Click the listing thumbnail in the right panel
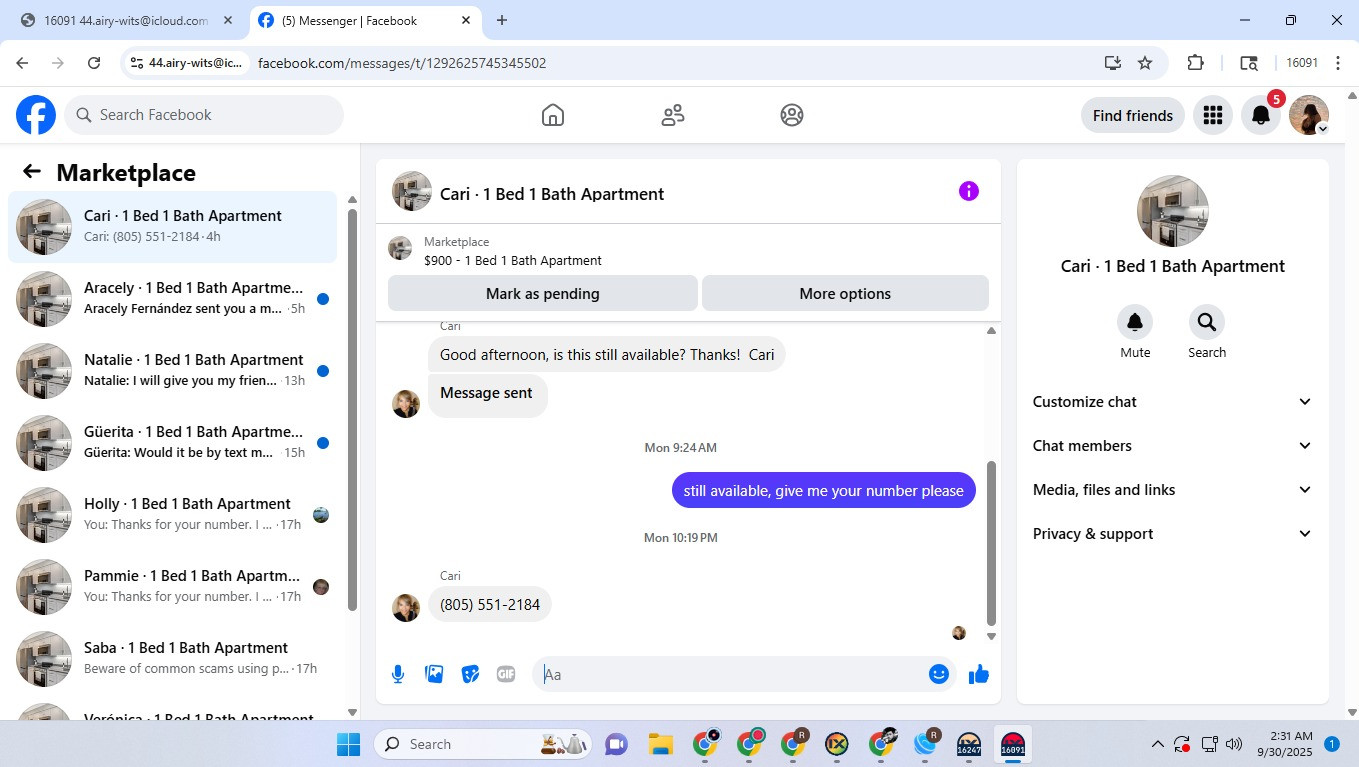The image size is (1359, 767). click(x=1173, y=211)
